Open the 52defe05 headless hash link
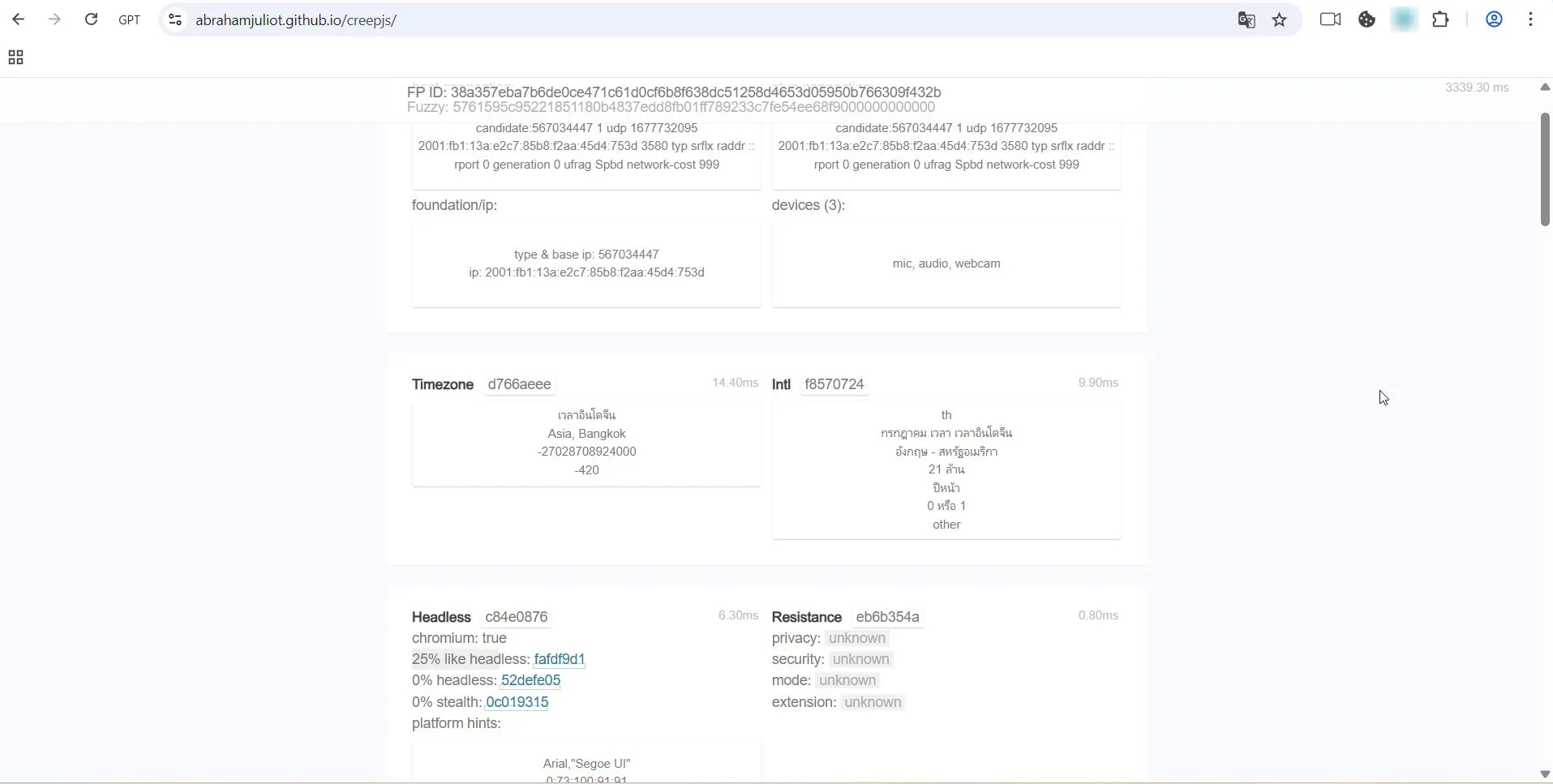The height and width of the screenshot is (784, 1553). [531, 680]
